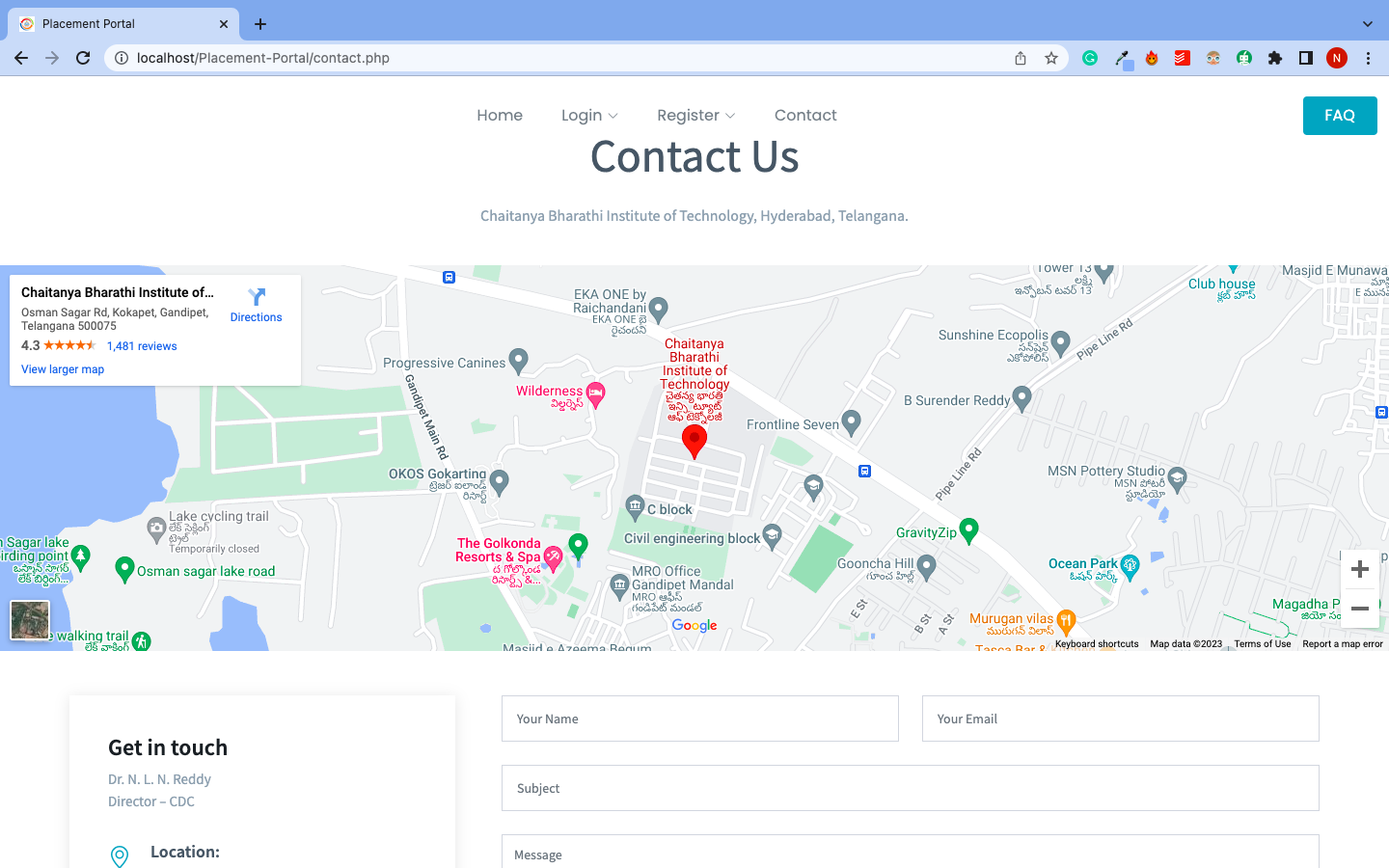This screenshot has height=868, width=1389.
Task: Open the Chrome profile avatar N
Action: pos(1337,58)
